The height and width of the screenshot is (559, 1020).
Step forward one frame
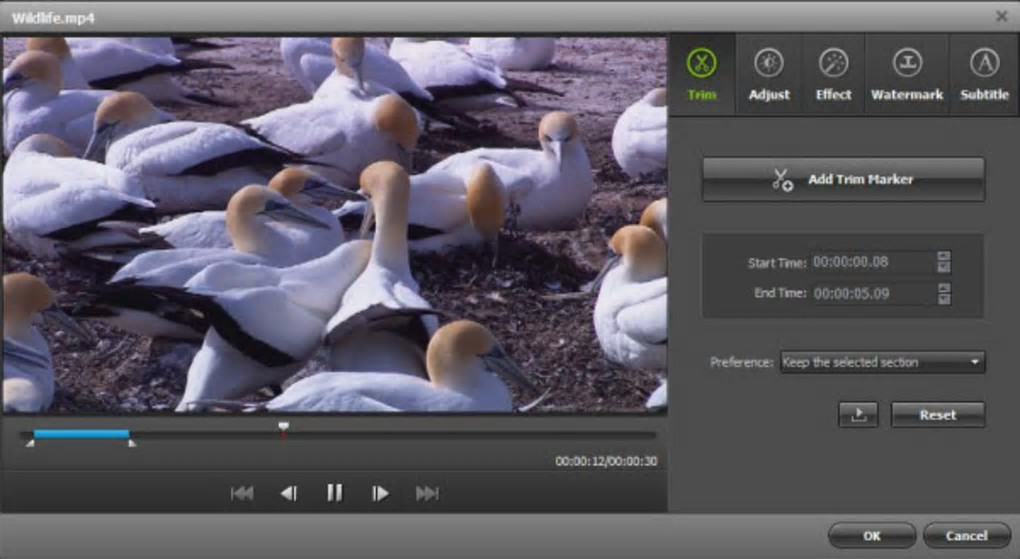pos(380,492)
